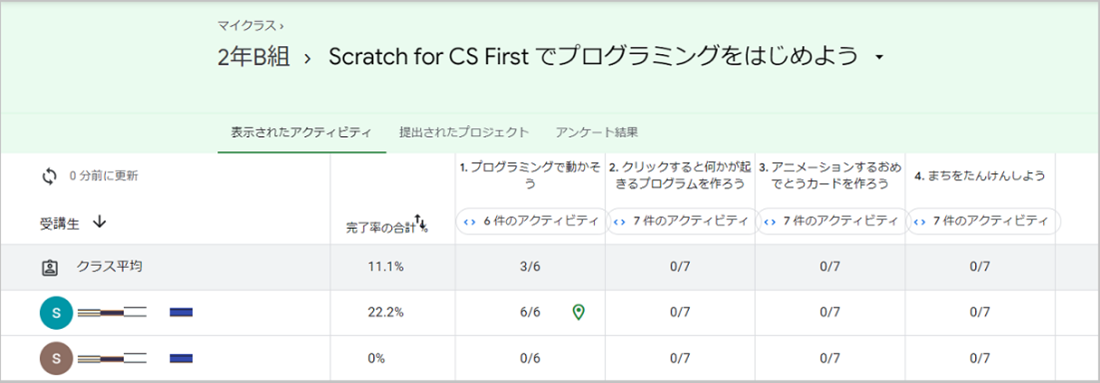Switch to the 提出されたプロジェクト tab
Viewport: 1100px width, 383px height.
pos(464,132)
